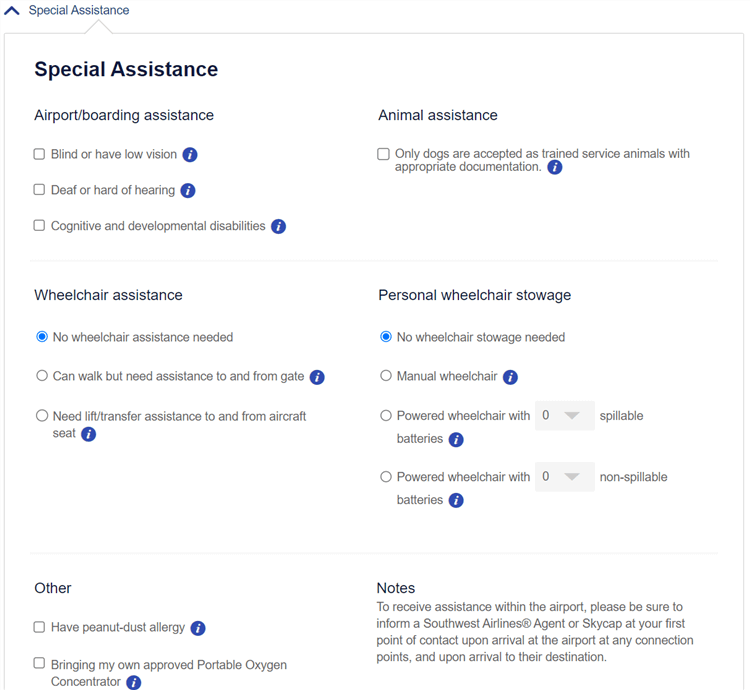Click info icon for lift/transfer assistance to seat
750x690 pixels.
89,434
